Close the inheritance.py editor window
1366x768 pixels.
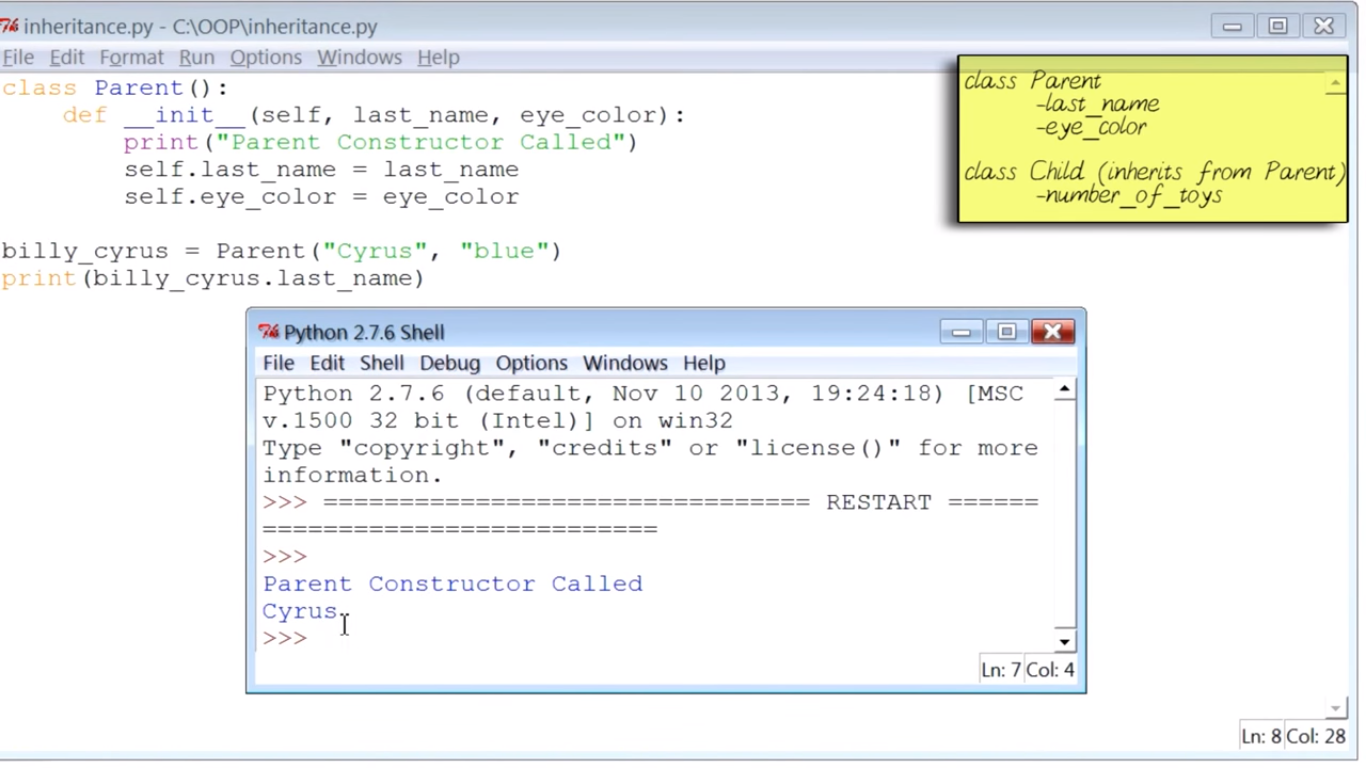pyautogui.click(x=1324, y=26)
